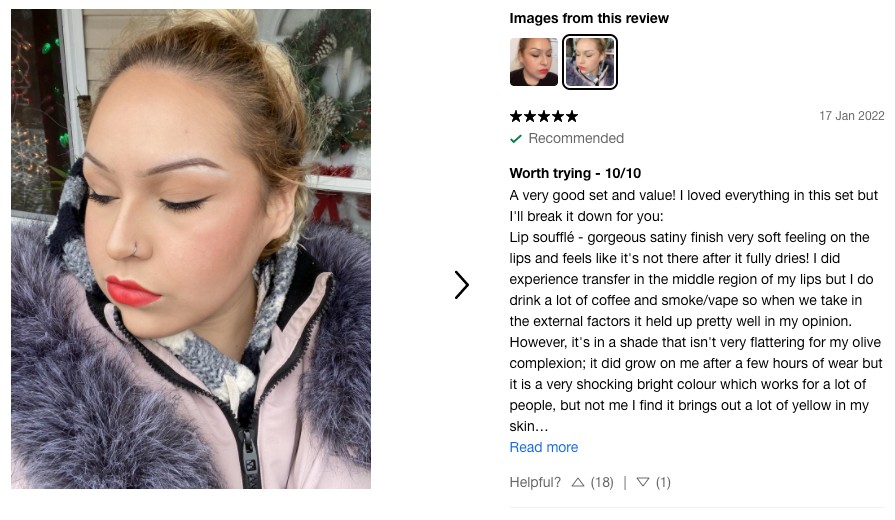Click the green Recommended checkmark
Image resolution: width=895 pixels, height=520 pixels.
tap(516, 139)
